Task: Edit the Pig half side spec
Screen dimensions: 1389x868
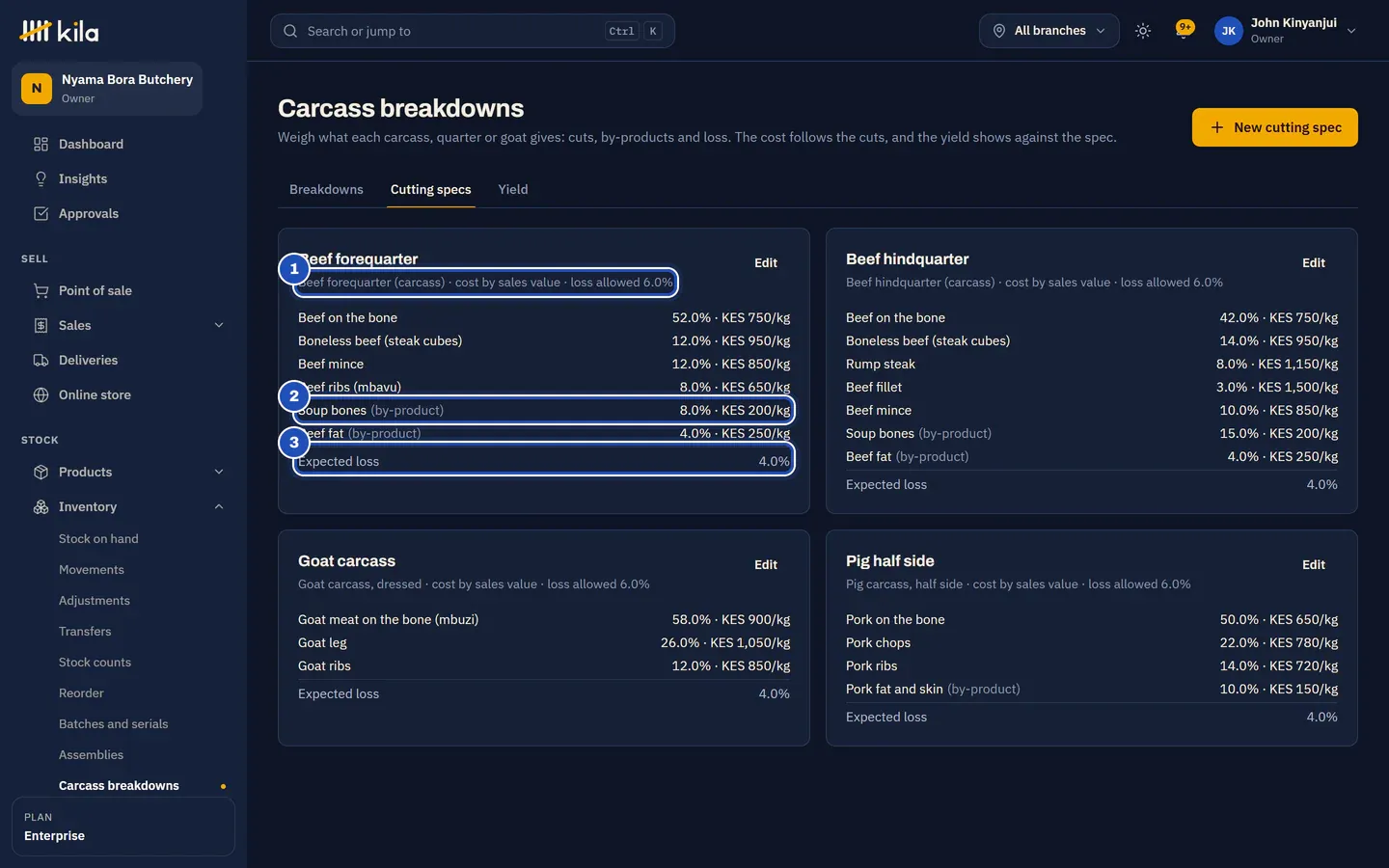Action: coord(1314,564)
